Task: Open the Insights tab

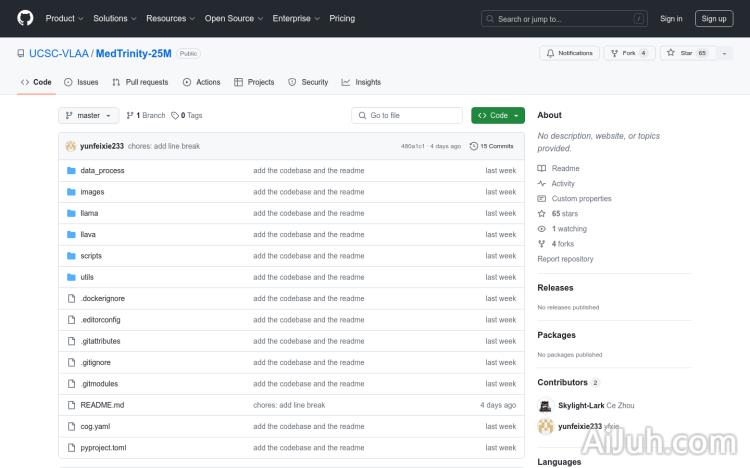Action: 361,82
